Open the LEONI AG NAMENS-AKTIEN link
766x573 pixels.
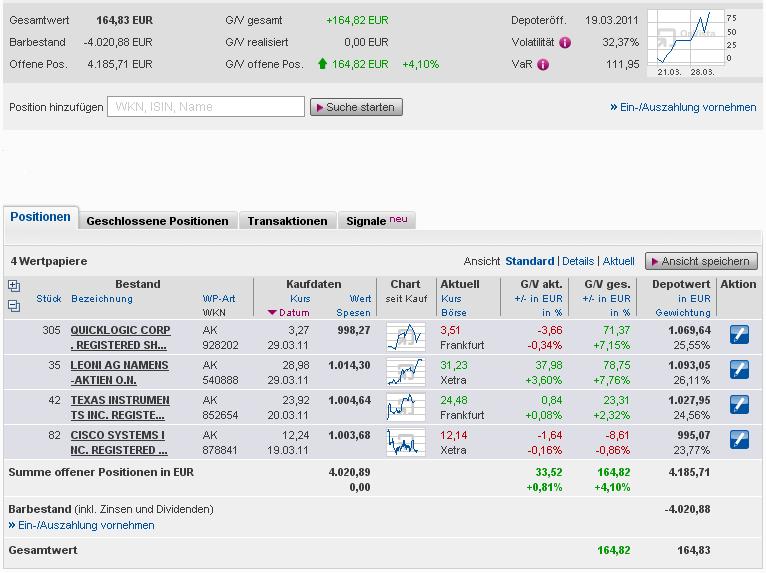tap(119, 372)
